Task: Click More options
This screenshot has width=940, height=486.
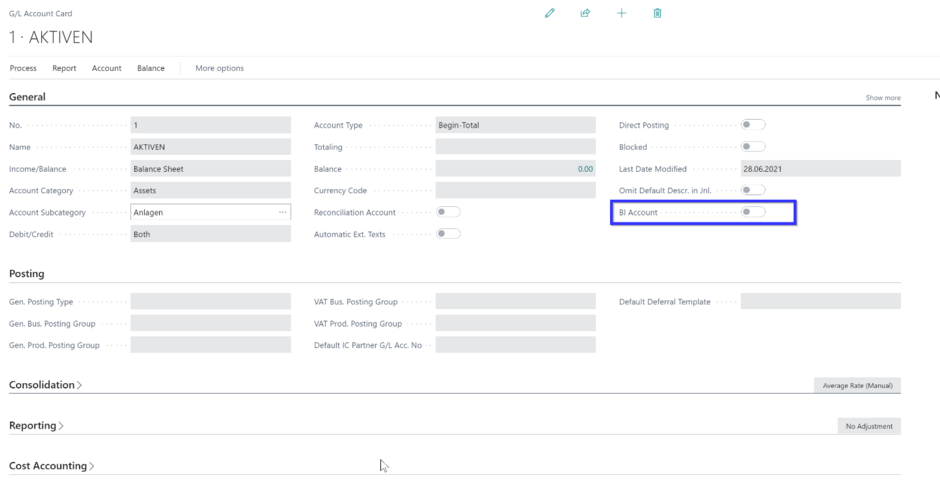Action: pyautogui.click(x=219, y=68)
